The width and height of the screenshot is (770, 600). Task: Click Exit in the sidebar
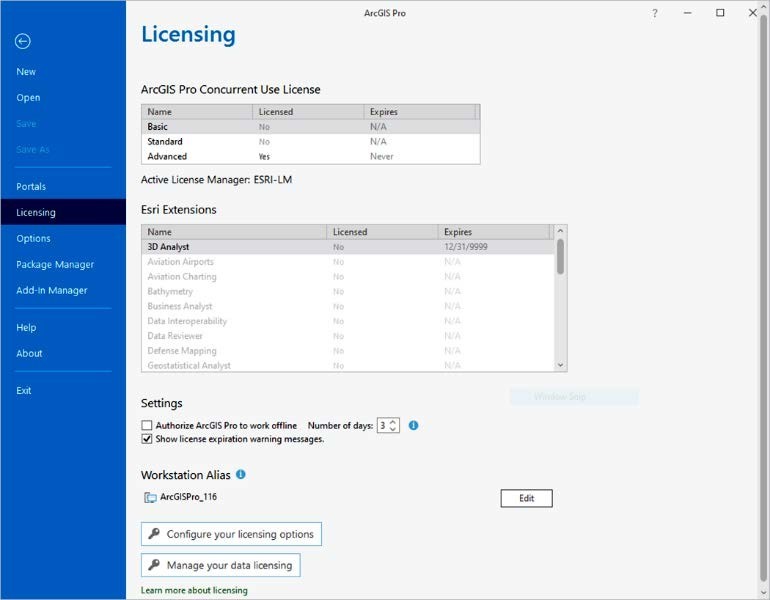24,391
